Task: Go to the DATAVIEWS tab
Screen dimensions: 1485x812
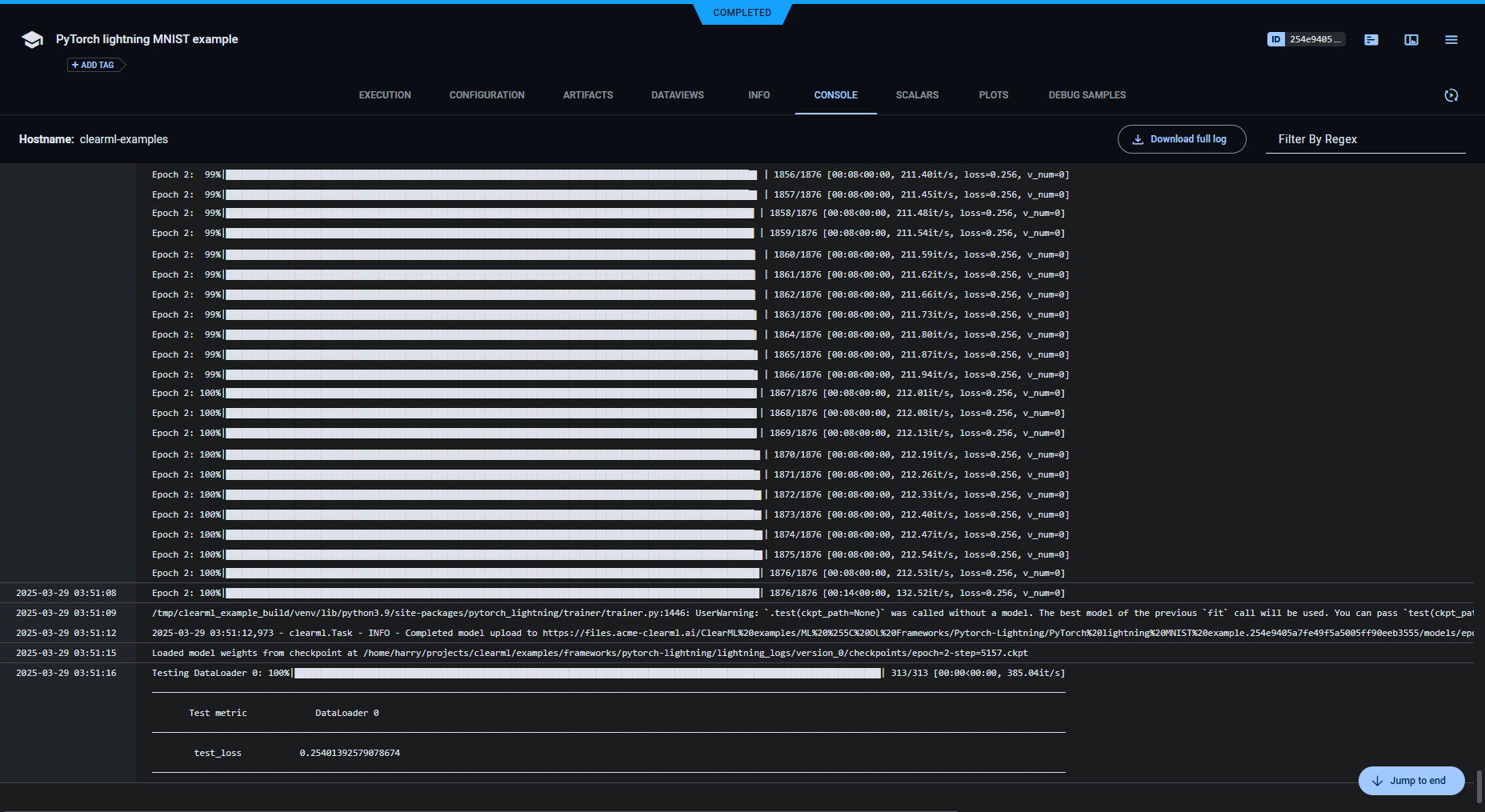Action: click(x=678, y=95)
